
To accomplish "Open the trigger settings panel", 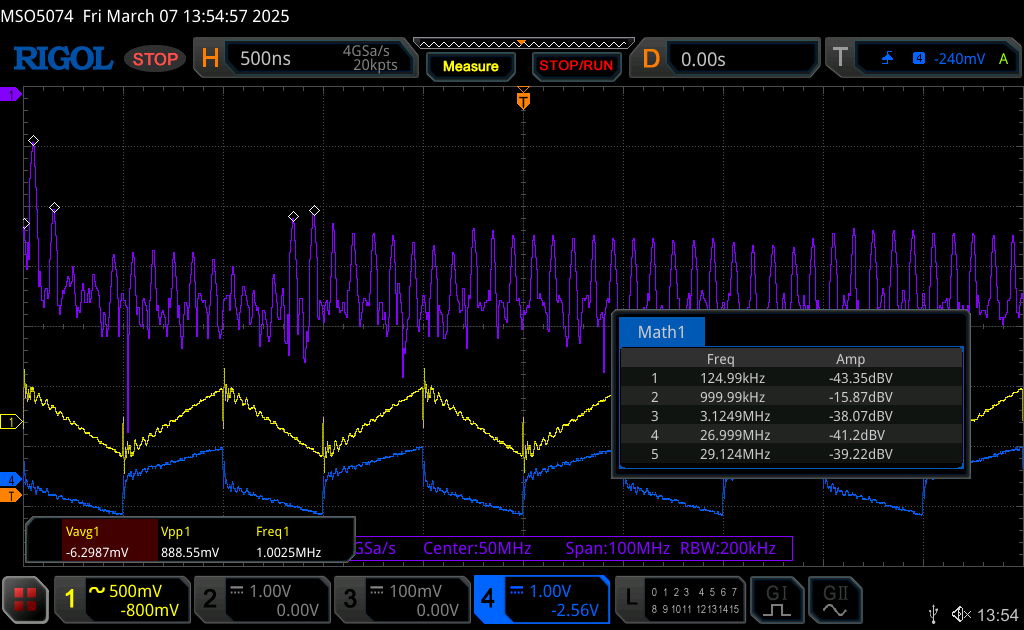I will [921, 59].
